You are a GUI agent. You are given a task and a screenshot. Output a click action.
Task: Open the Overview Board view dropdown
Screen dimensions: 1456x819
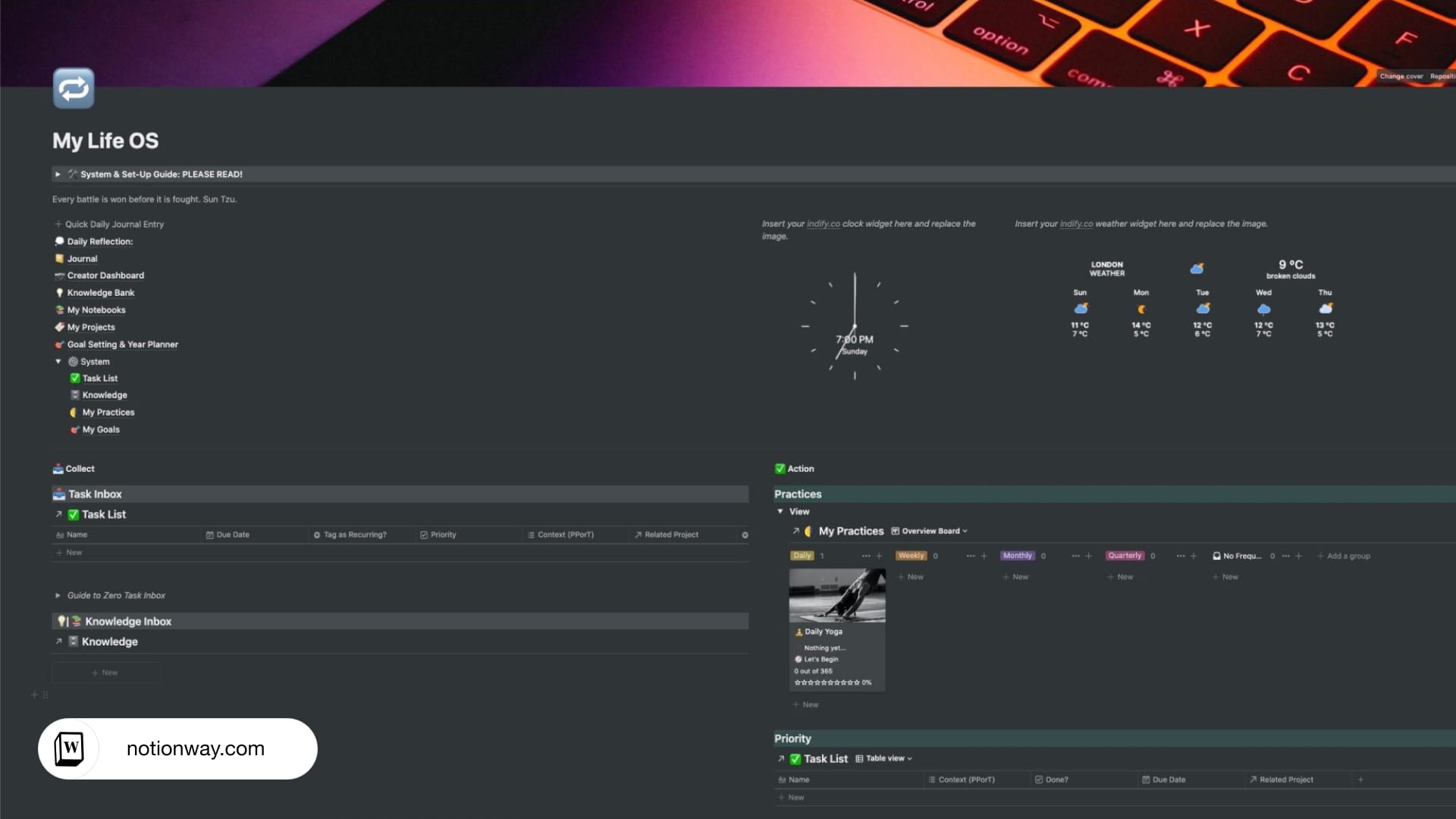click(x=934, y=532)
